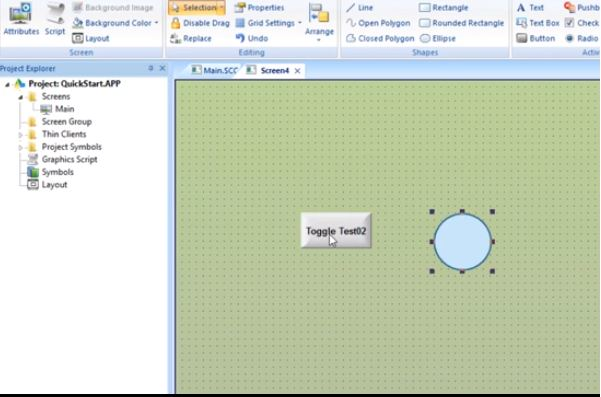Select the blue circle on canvas
The image size is (601, 397).
462,242
